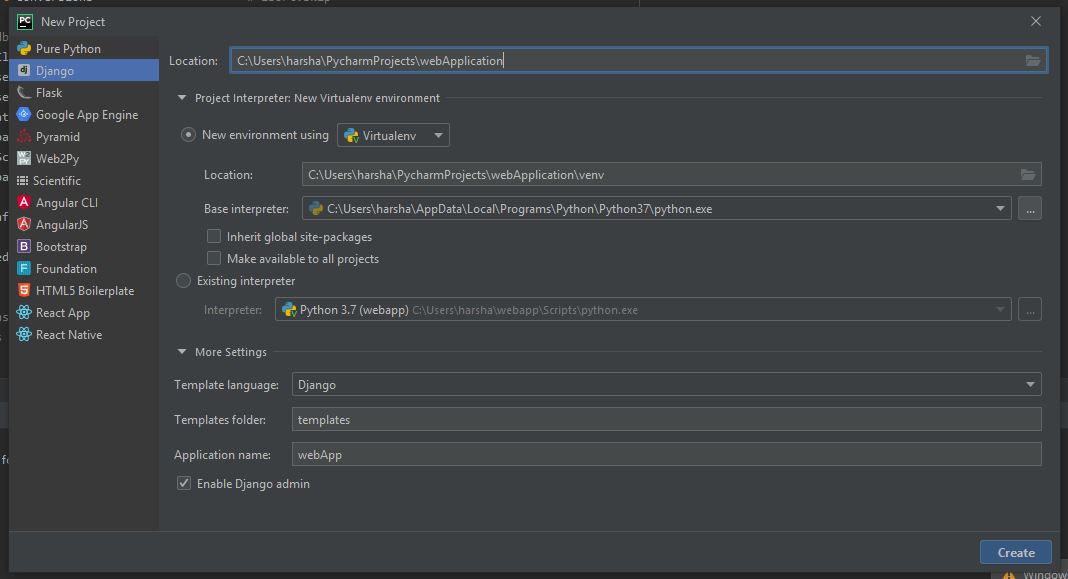Select the React Native project icon
This screenshot has width=1068, height=579.
(x=22, y=334)
